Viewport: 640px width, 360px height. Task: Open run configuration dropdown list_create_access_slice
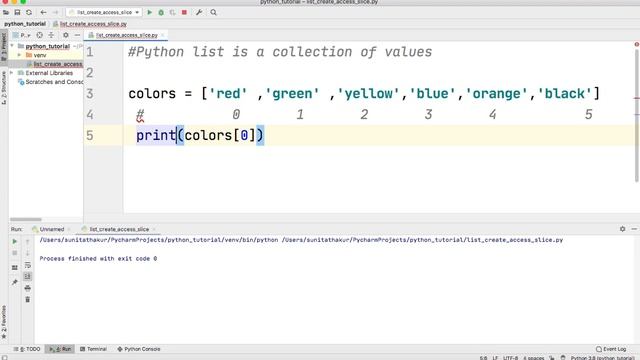104,13
